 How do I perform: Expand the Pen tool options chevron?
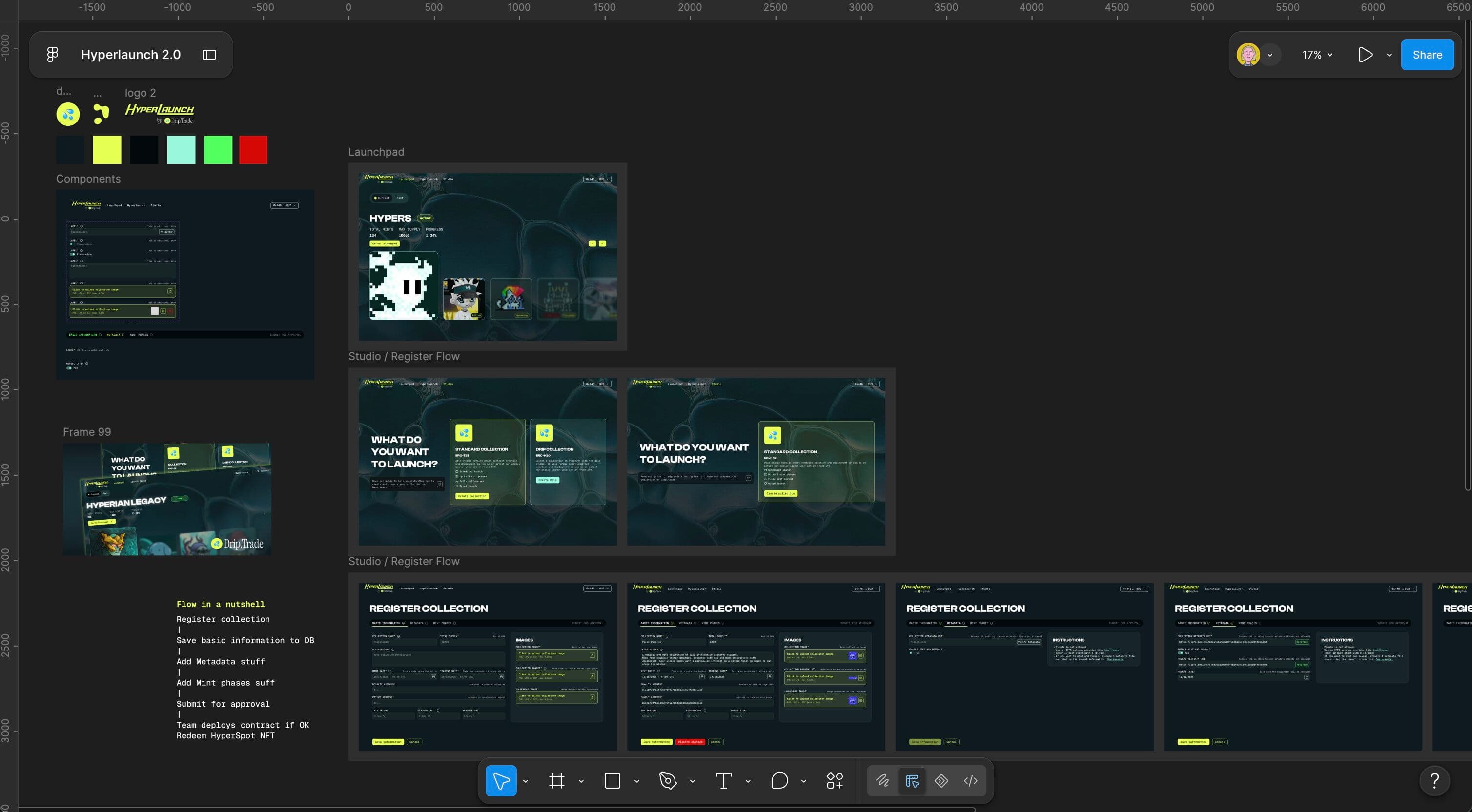692,781
